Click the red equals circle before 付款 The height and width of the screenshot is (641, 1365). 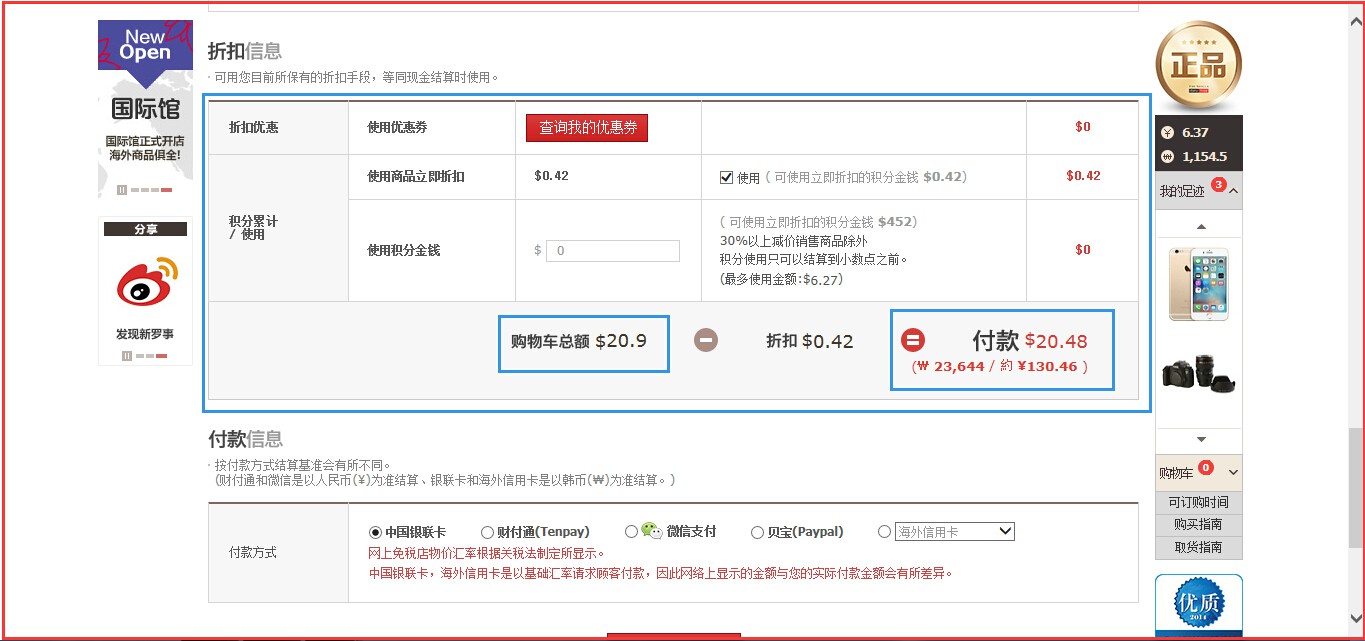point(911,340)
